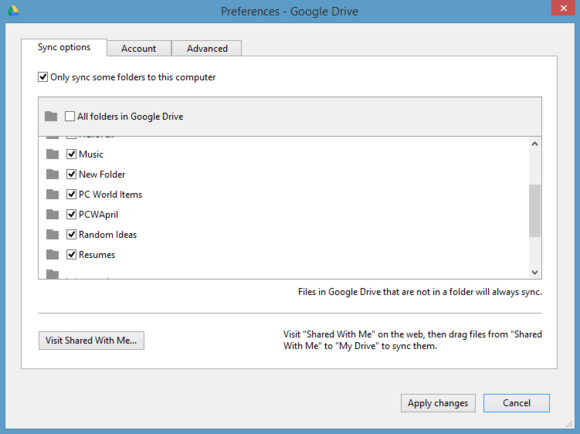Click the PCWApril folder icon

point(53,214)
